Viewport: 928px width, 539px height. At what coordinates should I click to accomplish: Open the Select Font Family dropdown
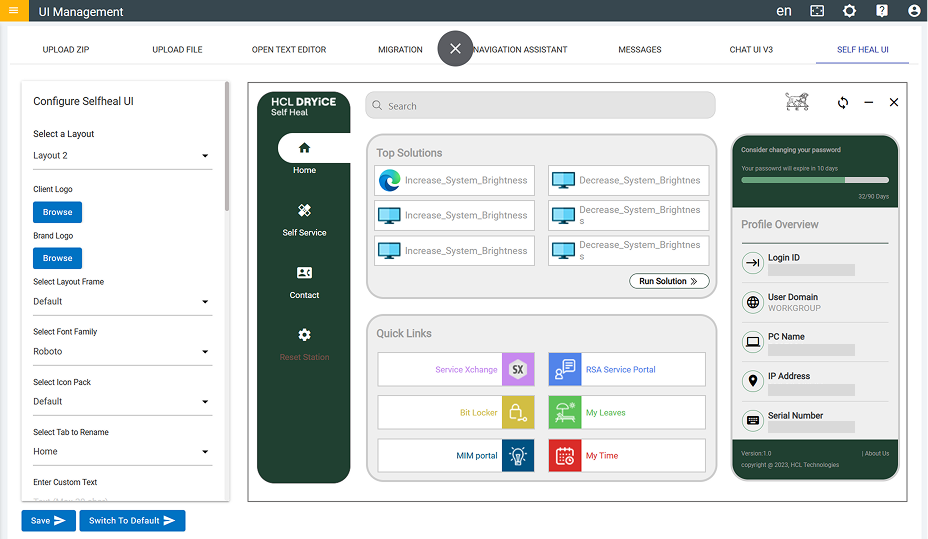point(123,351)
